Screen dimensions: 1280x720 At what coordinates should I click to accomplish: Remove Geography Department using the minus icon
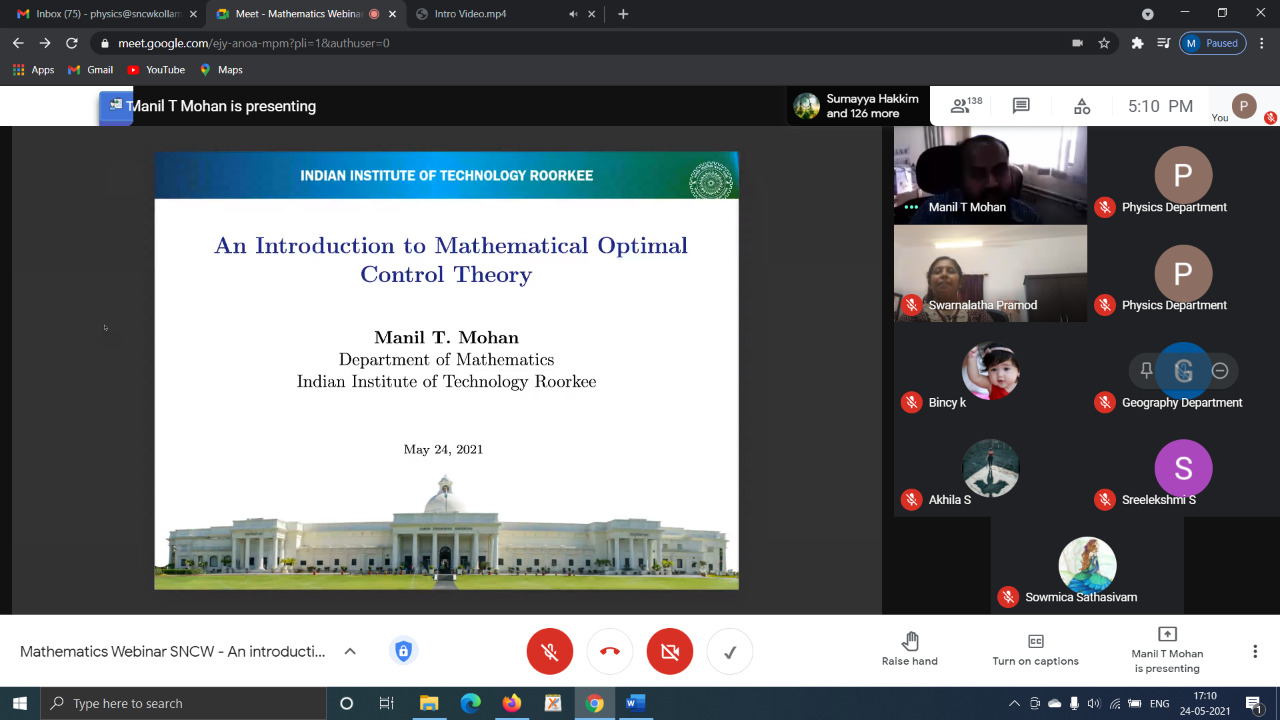coord(1220,371)
